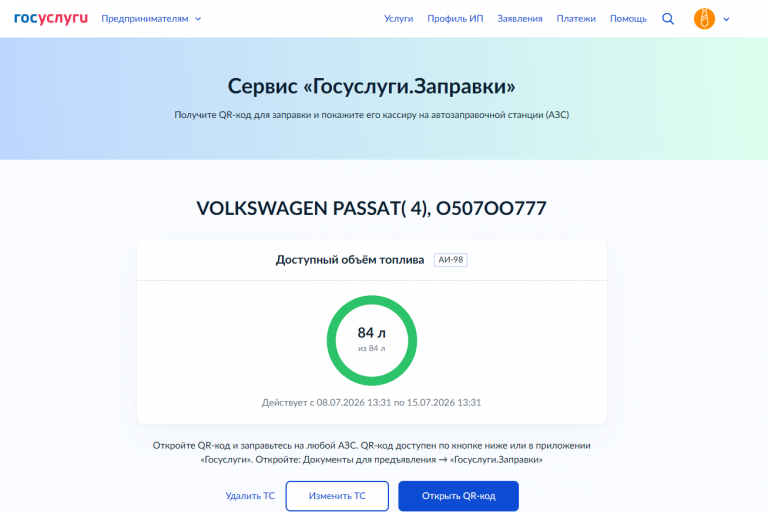Click the Доступный объём топлива heading
This screenshot has width=768, height=512.
[350, 260]
